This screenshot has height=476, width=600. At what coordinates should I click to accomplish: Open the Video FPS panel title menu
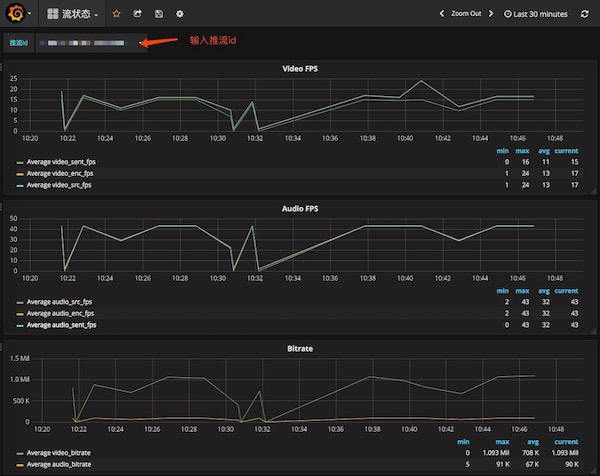pos(300,68)
